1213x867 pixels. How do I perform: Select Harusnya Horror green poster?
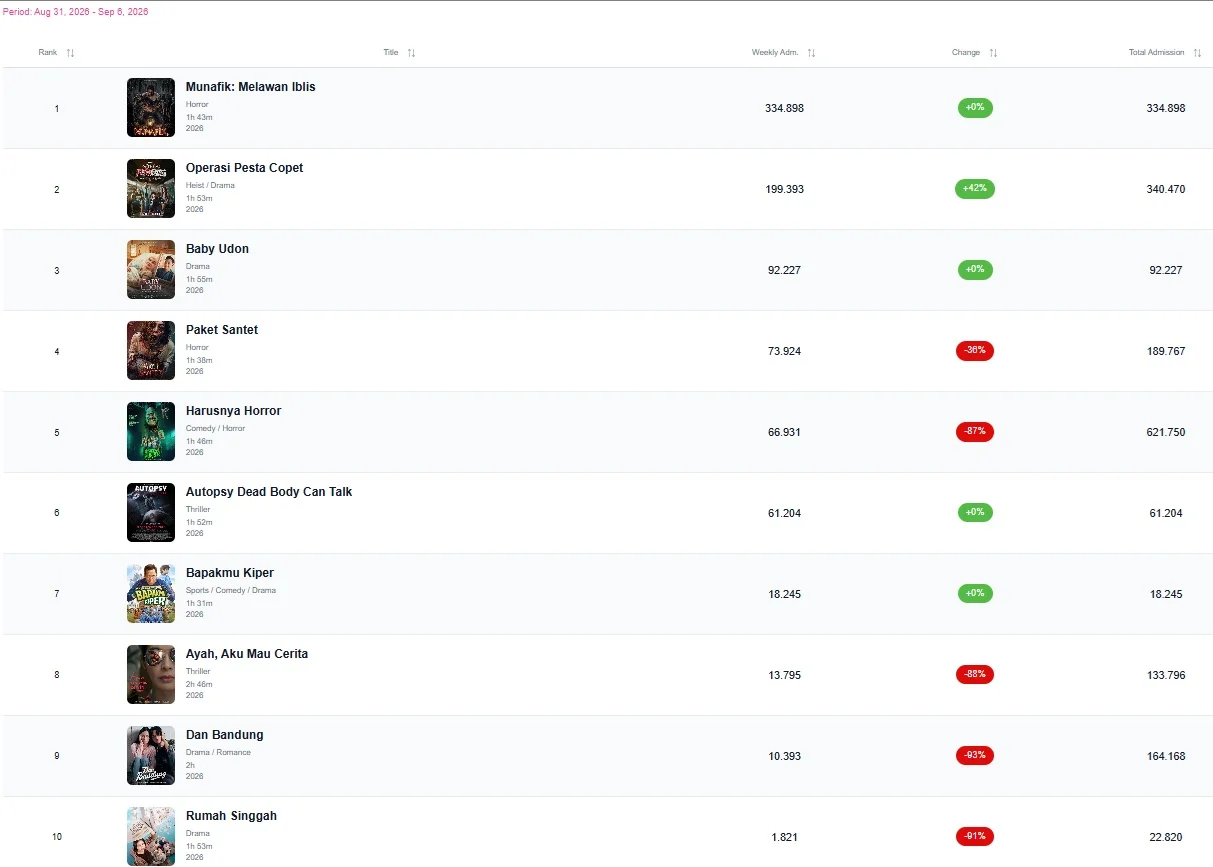click(151, 432)
